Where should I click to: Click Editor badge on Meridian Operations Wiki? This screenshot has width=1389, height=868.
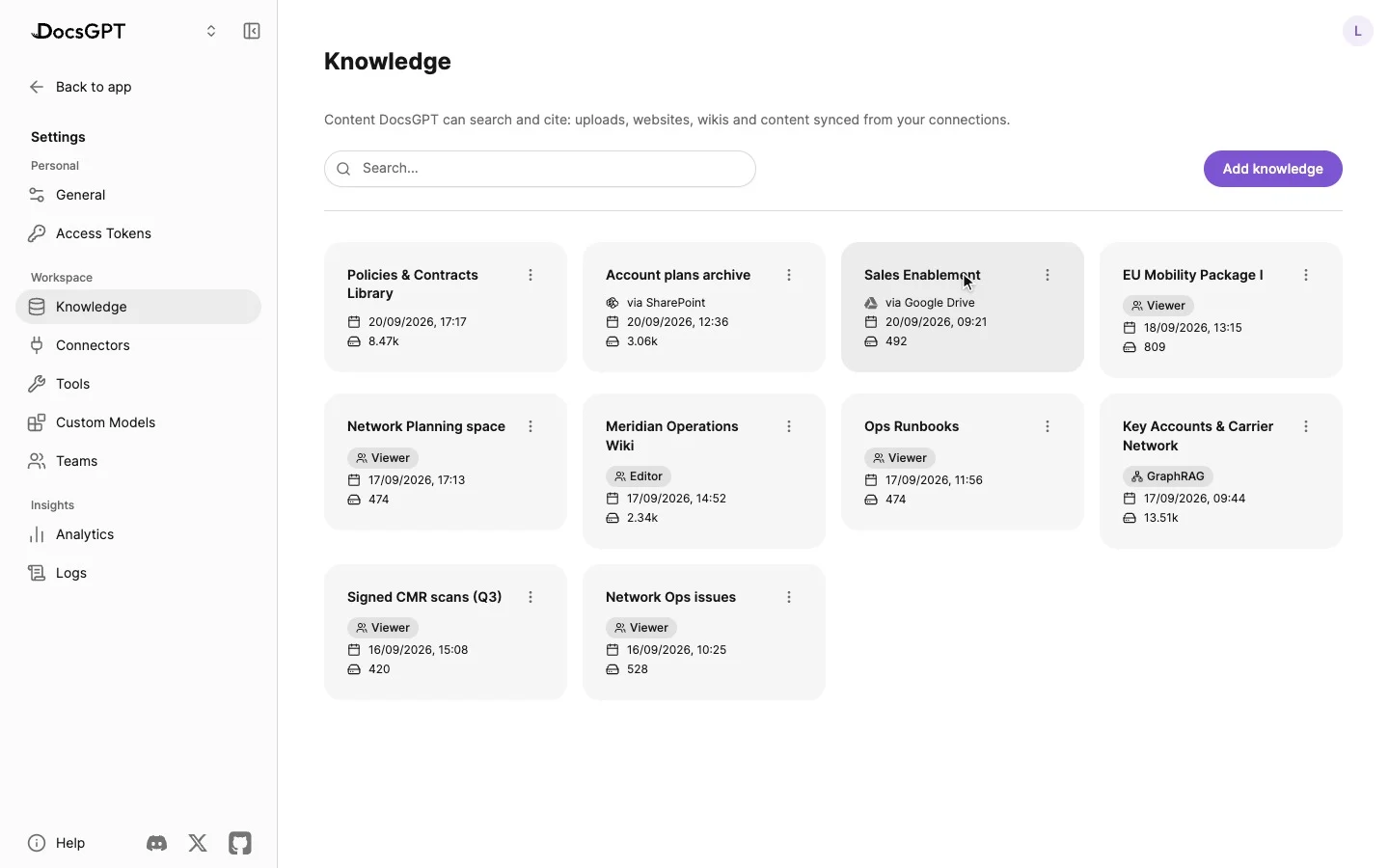coord(639,476)
